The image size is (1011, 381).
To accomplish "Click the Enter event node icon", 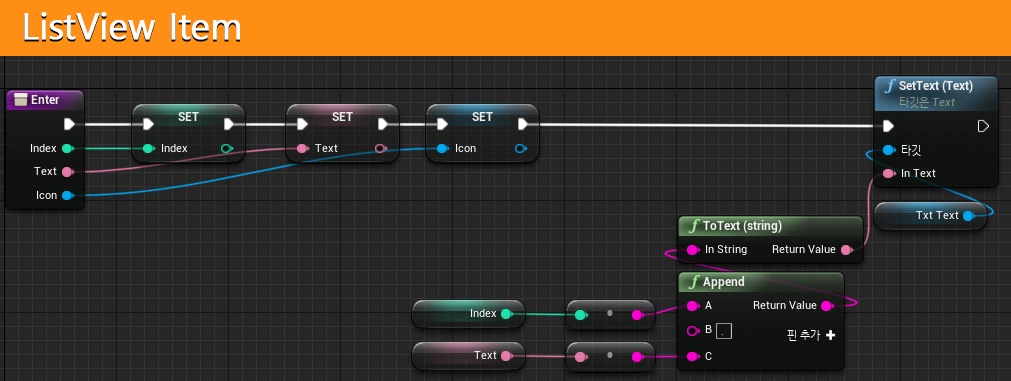I will (x=21, y=99).
